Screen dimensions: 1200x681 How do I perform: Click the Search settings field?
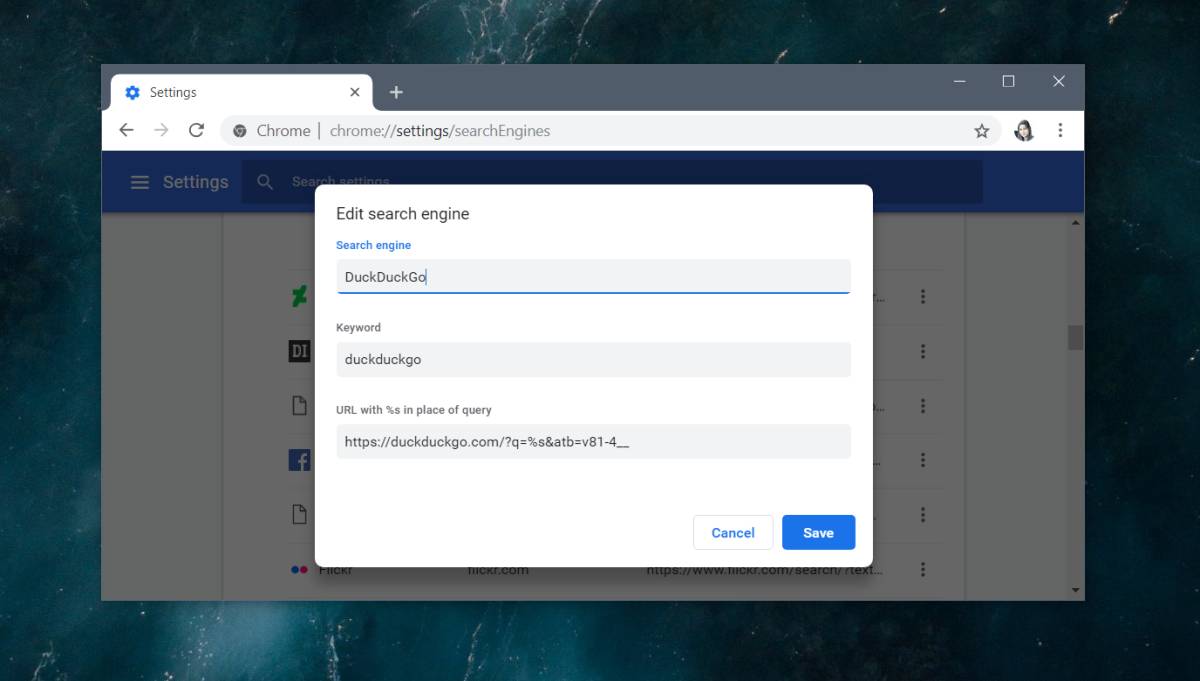[x=612, y=181]
